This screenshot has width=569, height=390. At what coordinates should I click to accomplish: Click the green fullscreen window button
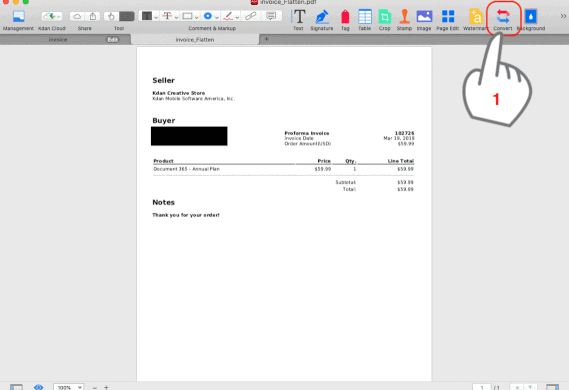point(26,2)
